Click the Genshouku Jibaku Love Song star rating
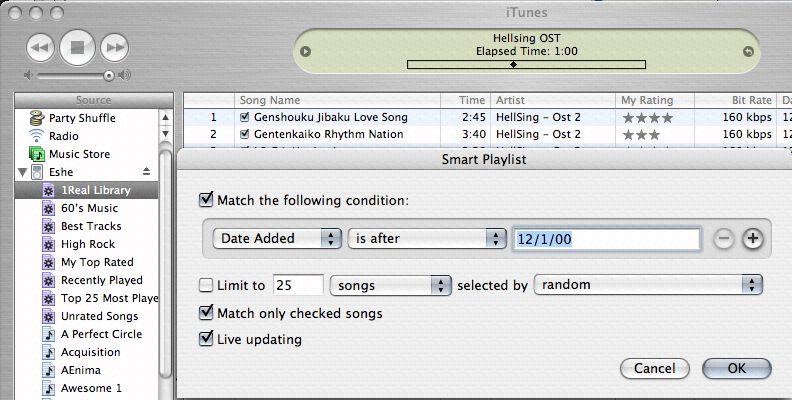The height and width of the screenshot is (400, 792). coord(648,118)
